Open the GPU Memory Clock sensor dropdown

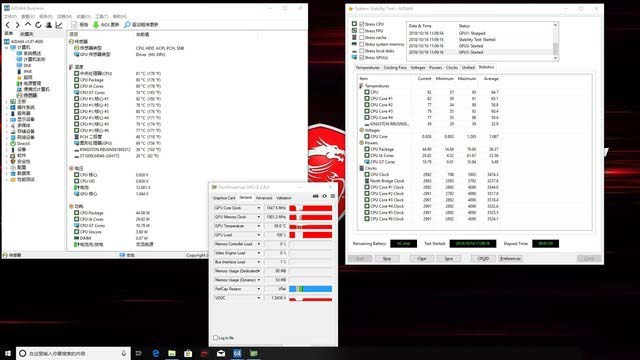(258, 217)
